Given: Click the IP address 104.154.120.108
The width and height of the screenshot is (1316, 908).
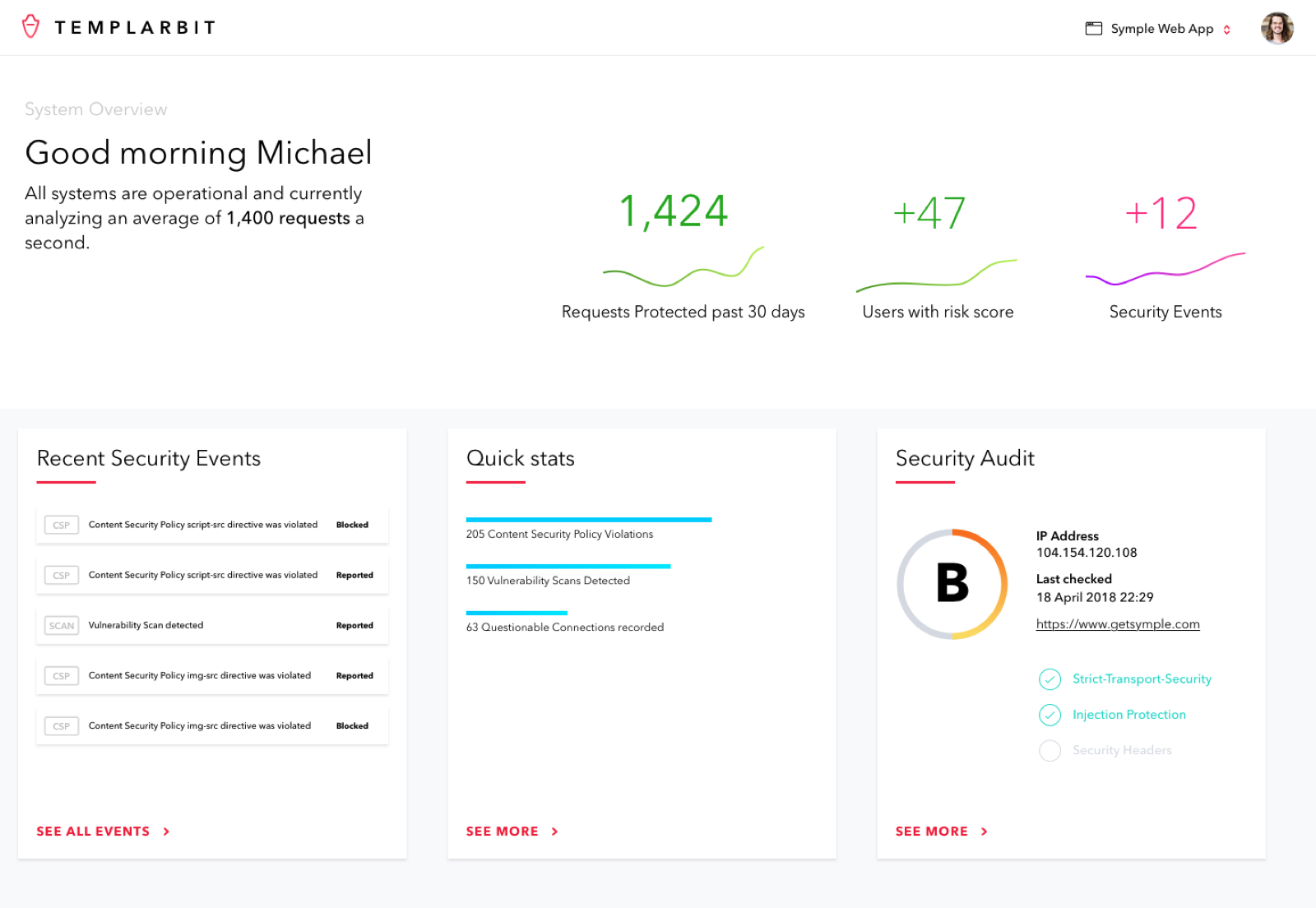Looking at the screenshot, I should coord(1087,553).
